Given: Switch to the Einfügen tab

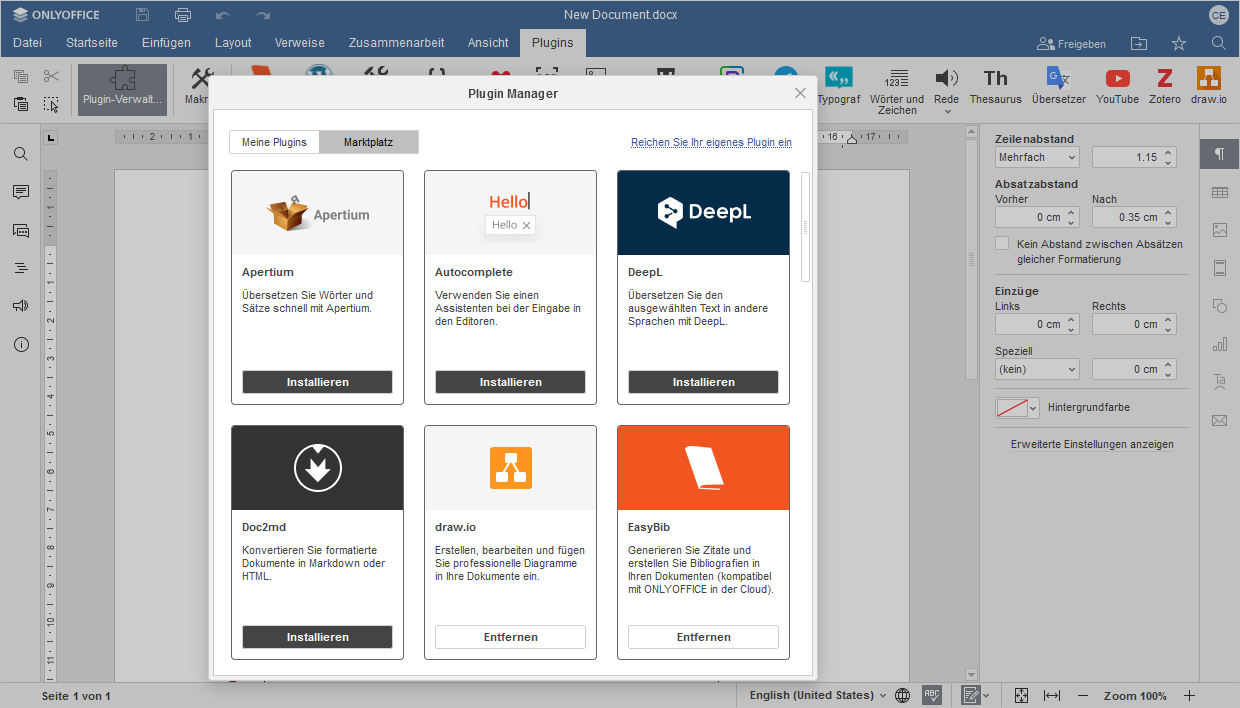Looking at the screenshot, I should pyautogui.click(x=166, y=43).
